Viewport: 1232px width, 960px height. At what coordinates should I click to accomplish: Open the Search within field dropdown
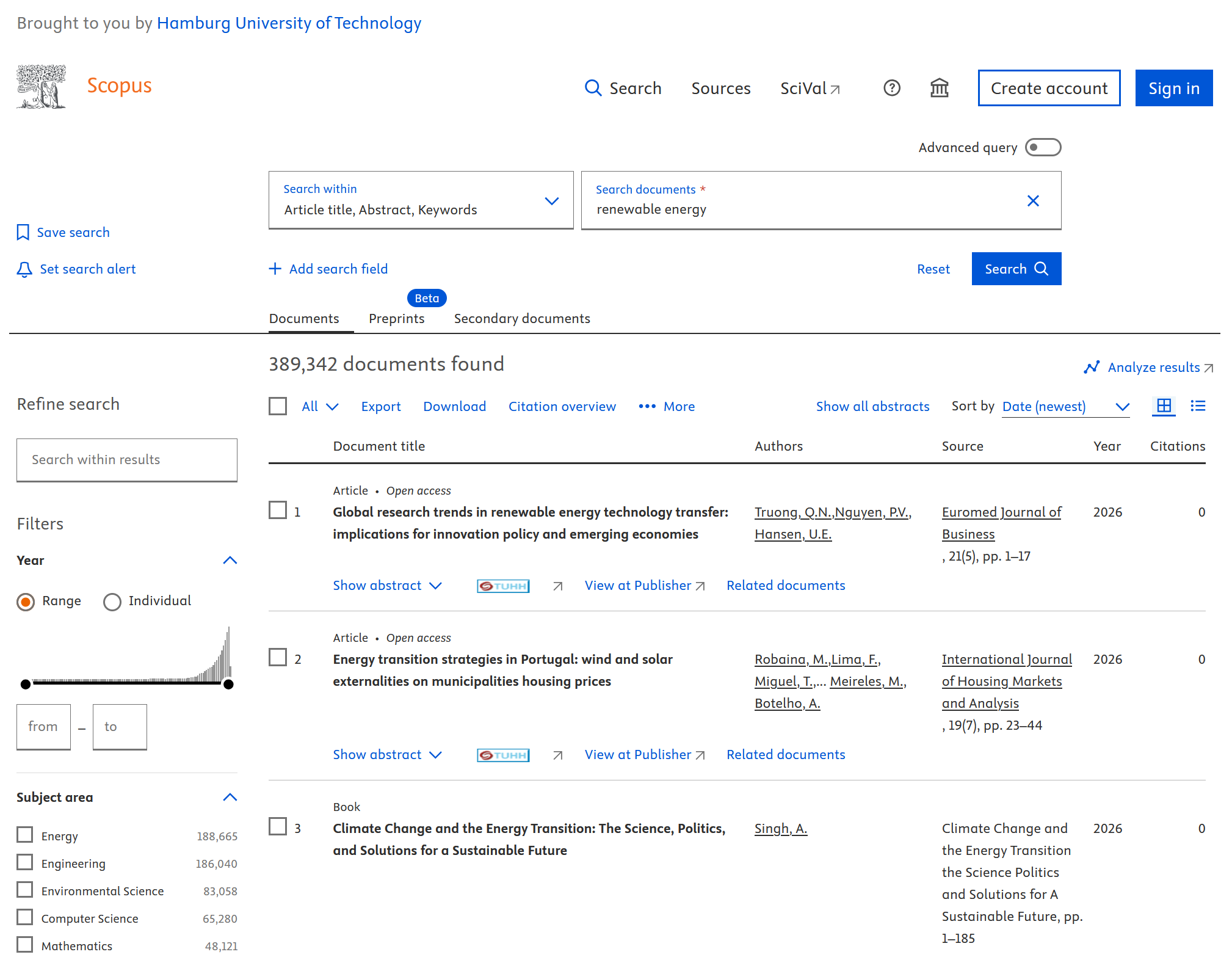(x=551, y=201)
